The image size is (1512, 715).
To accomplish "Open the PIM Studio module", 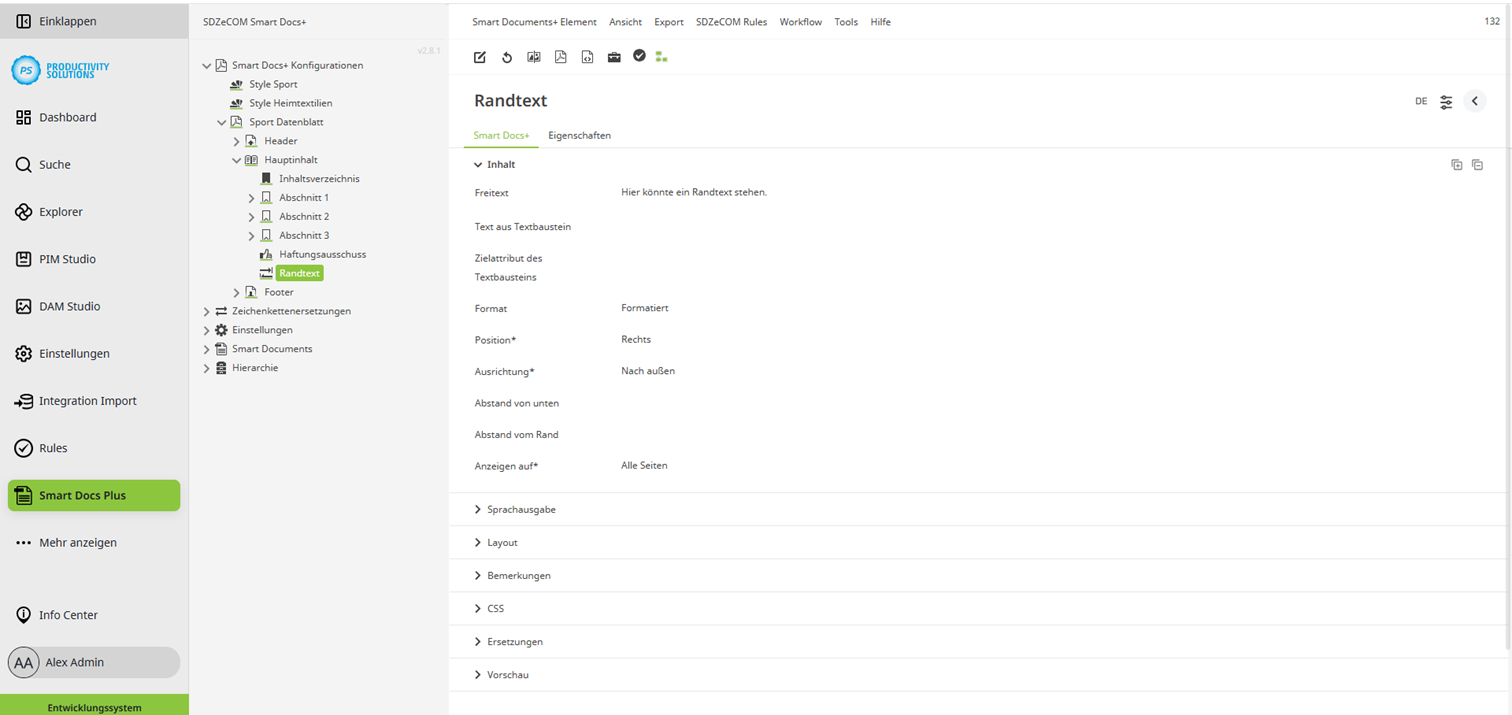I will click(68, 259).
